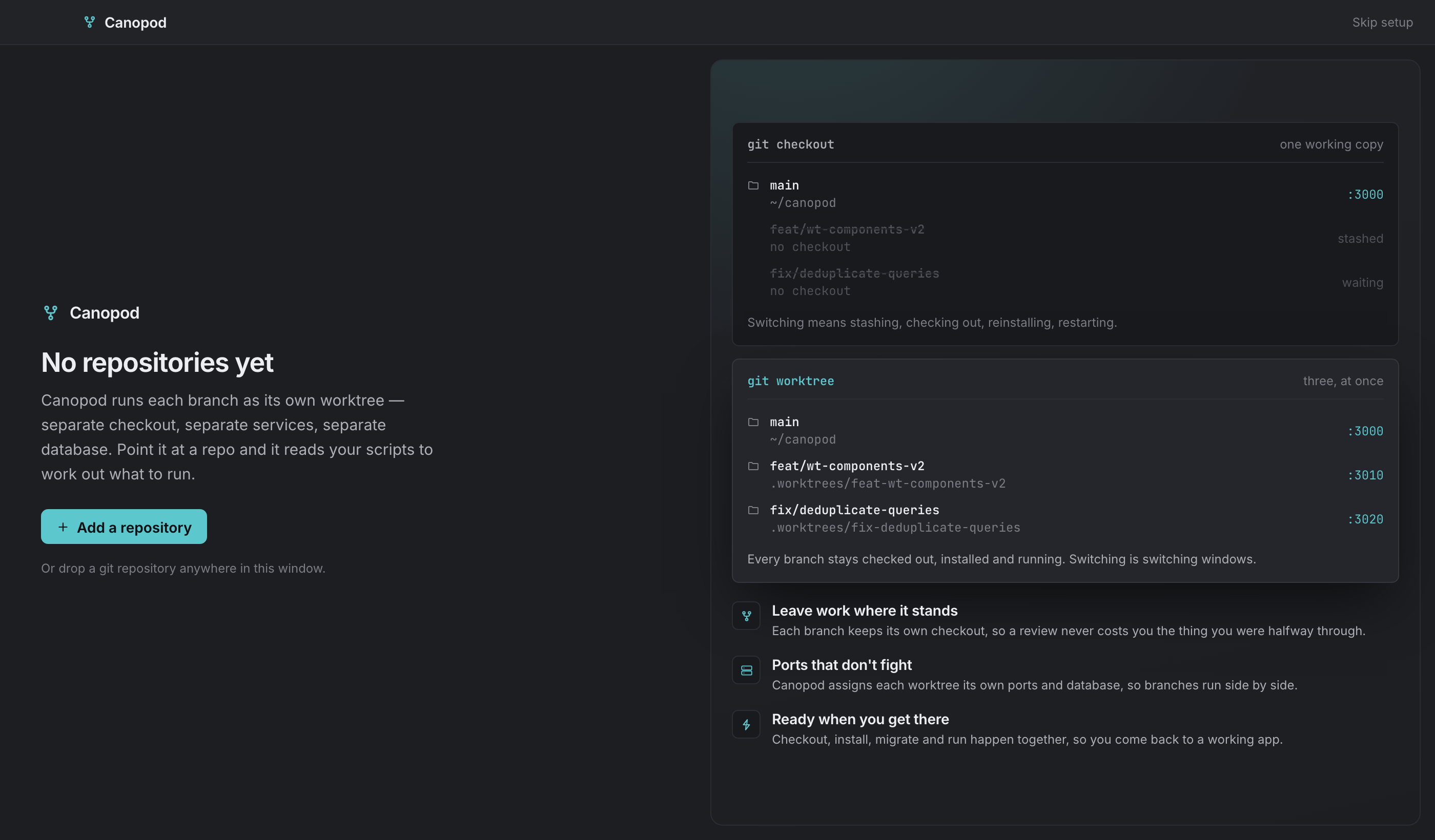The image size is (1435, 840).
Task: Click struck-through feat/wt-components-v2 branch name
Action: [847, 229]
